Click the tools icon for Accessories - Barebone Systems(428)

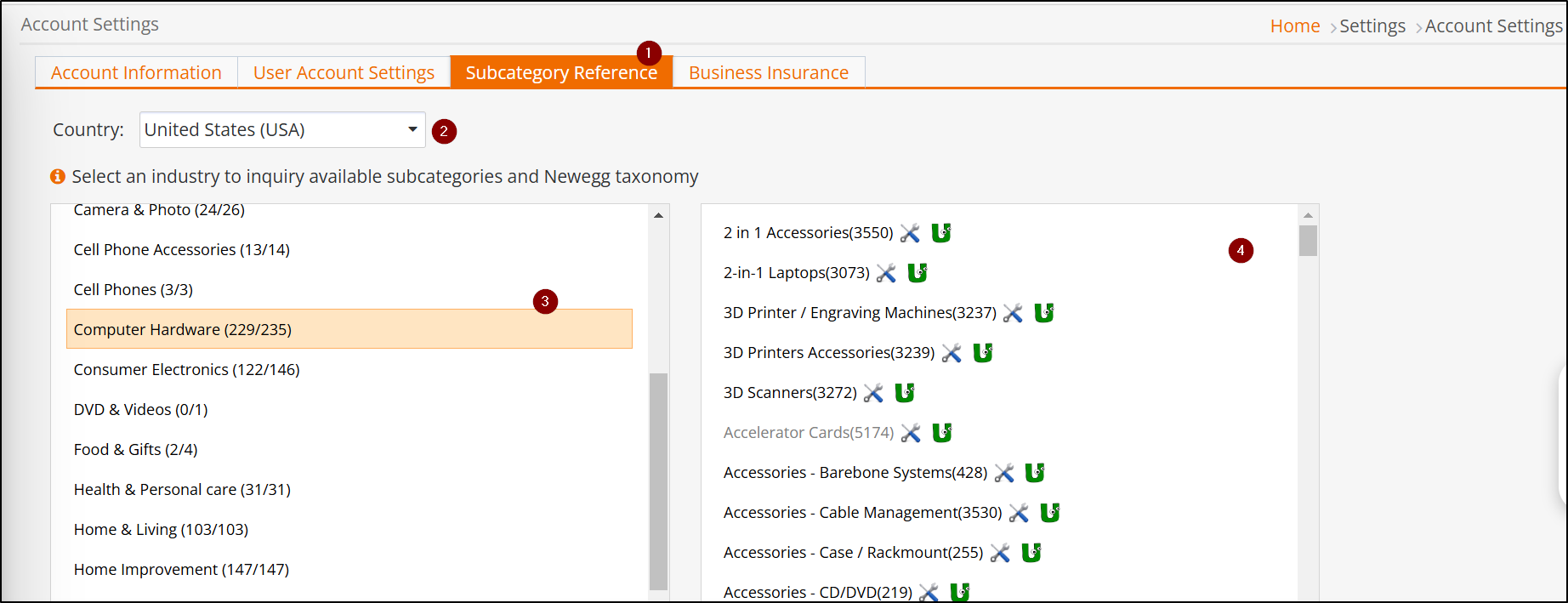tap(1004, 473)
